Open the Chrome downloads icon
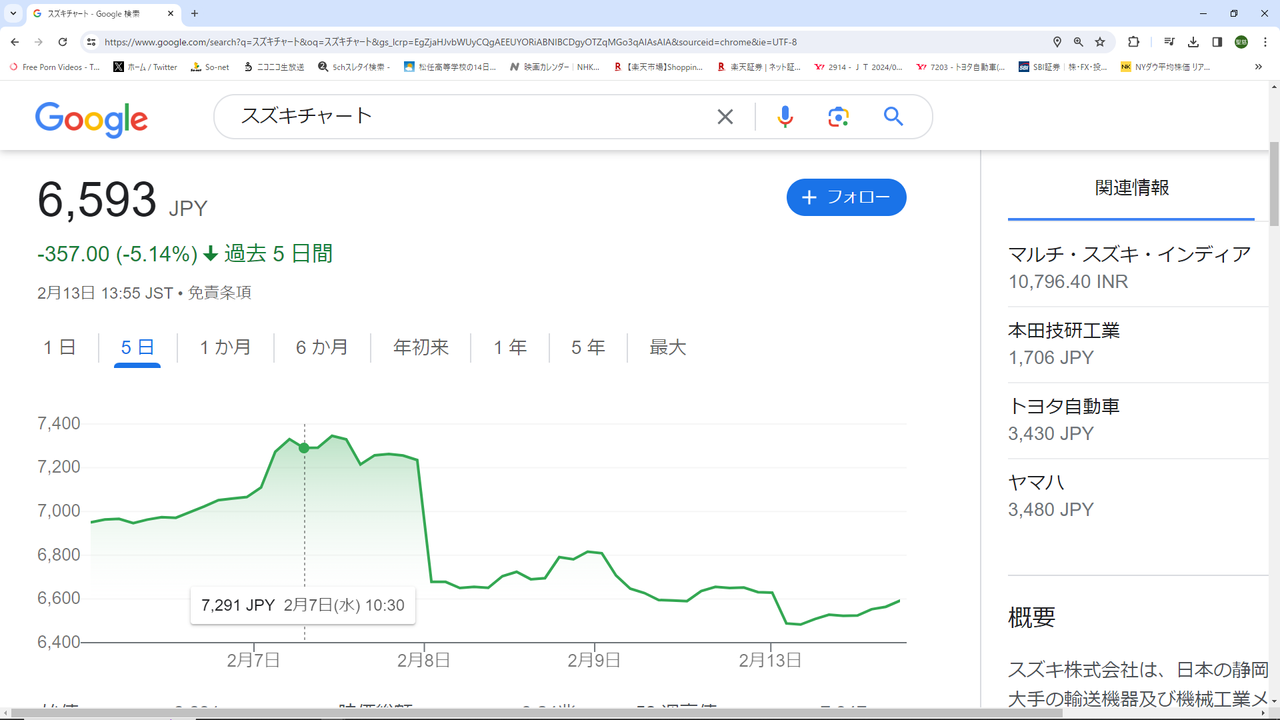1280x720 pixels. [x=1193, y=42]
